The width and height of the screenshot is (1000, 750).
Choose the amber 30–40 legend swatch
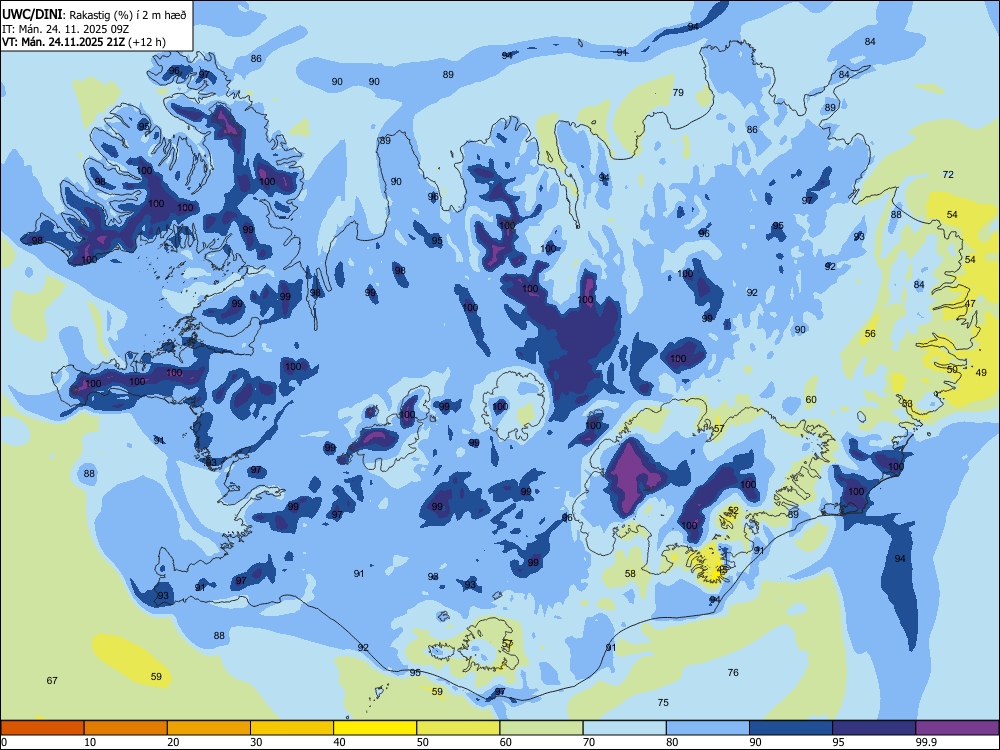coord(292,728)
